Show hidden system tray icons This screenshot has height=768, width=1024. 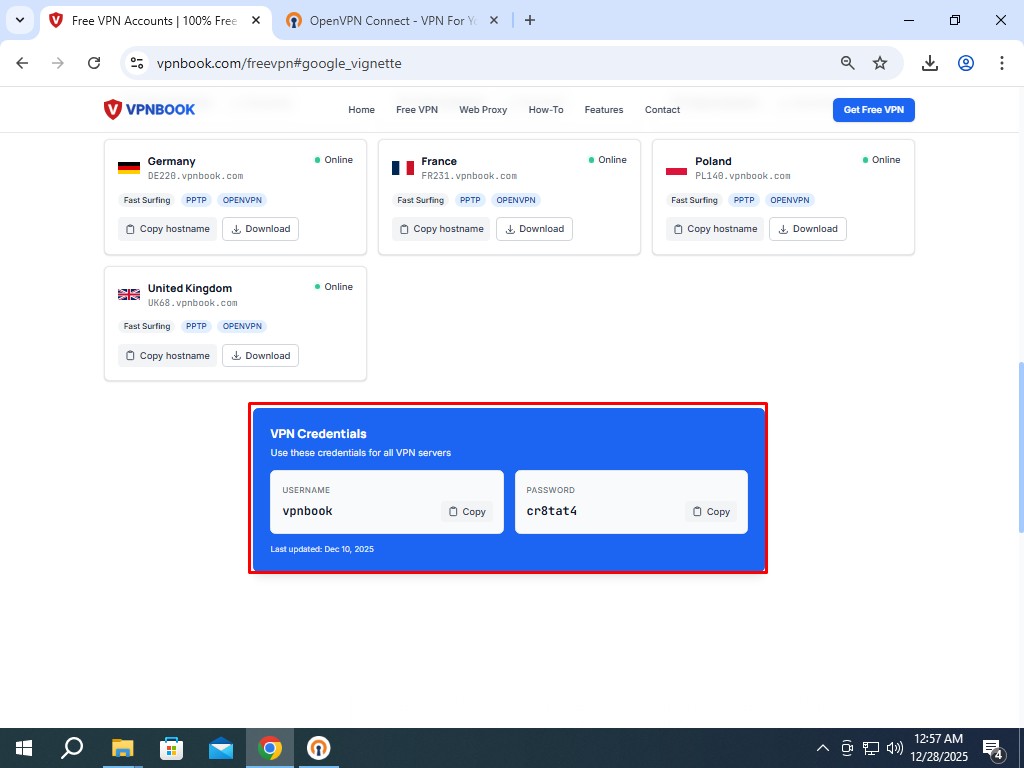(x=823, y=748)
